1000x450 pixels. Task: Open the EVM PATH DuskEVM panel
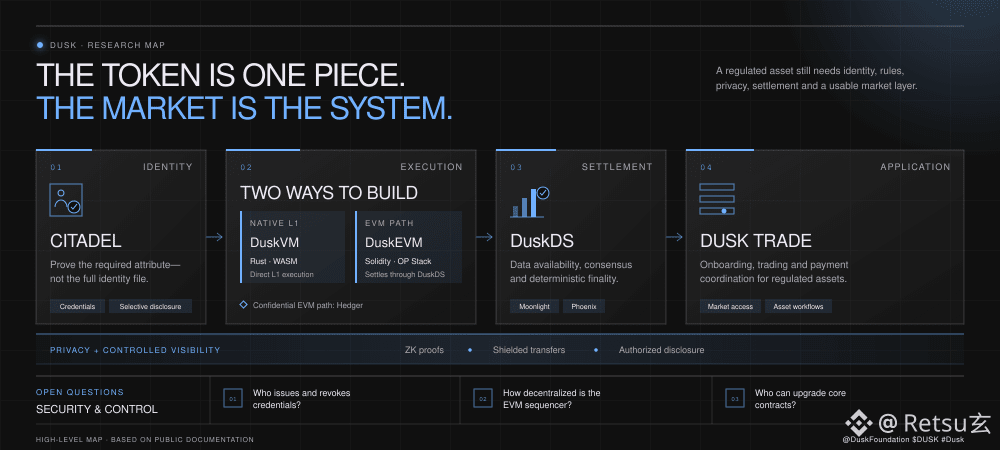pyautogui.click(x=409, y=247)
